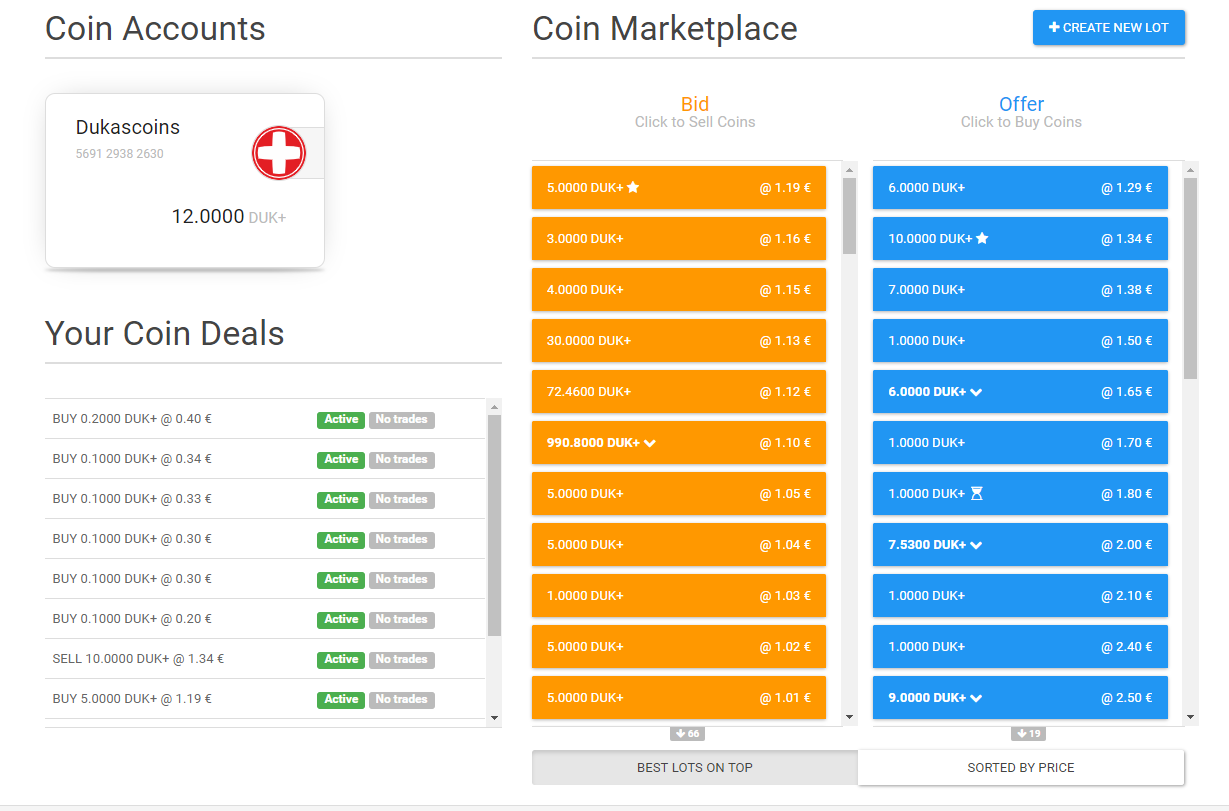Click the star icon on 5.0000 DUK+ bid
The width and height of the screenshot is (1229, 811).
click(633, 187)
